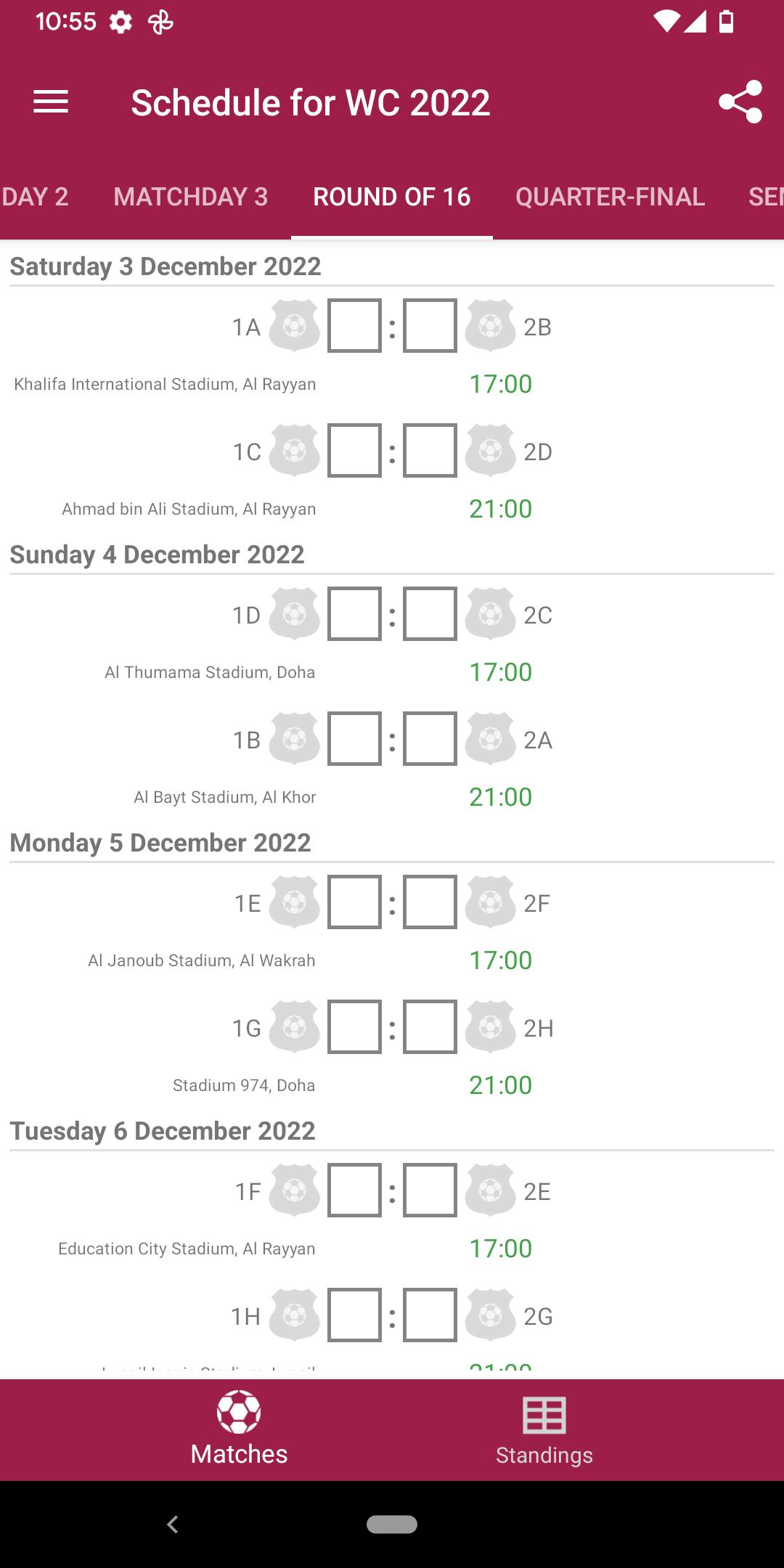Select the 2E away score box
This screenshot has height=1568, width=784.
point(430,1191)
